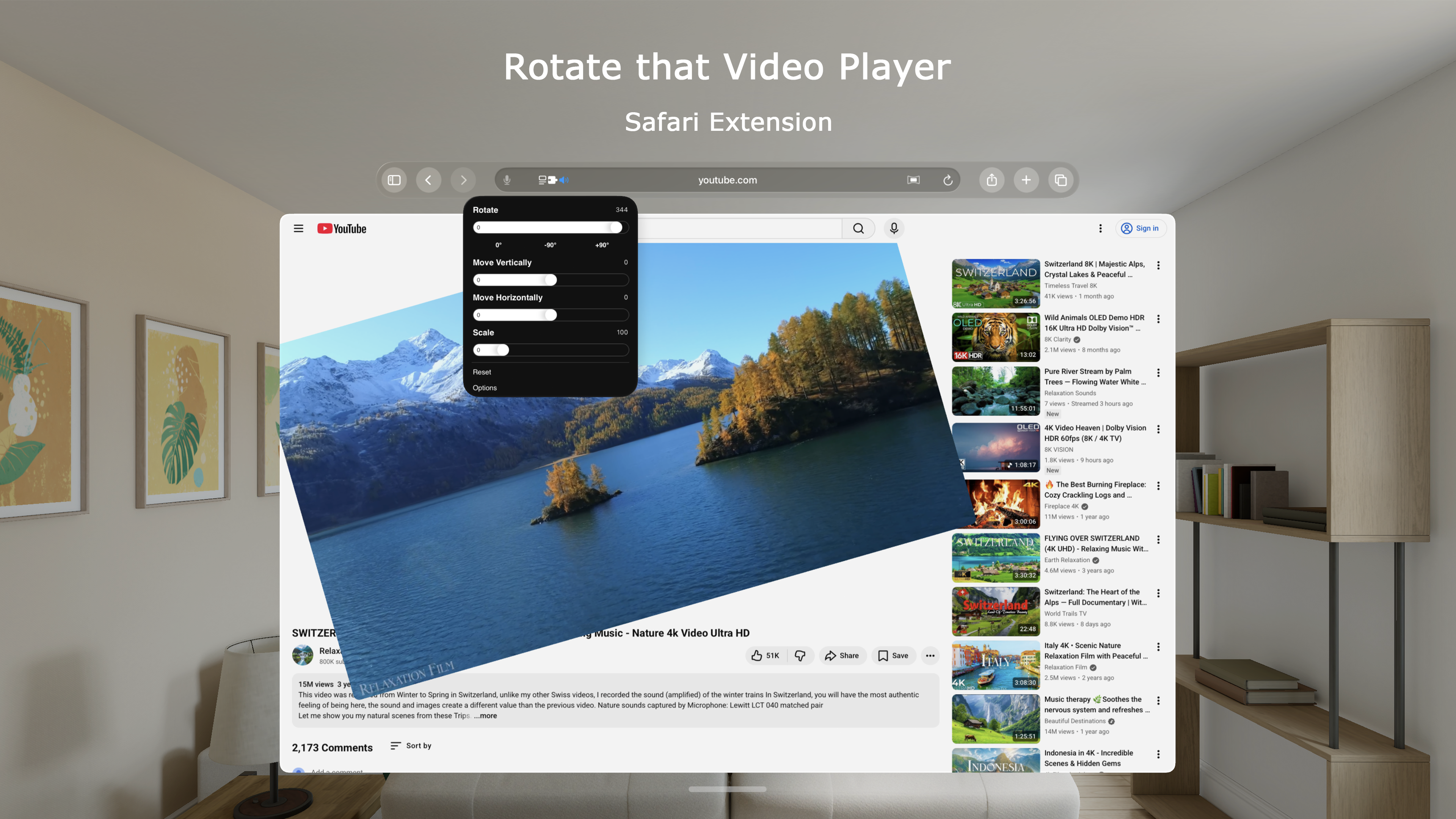Viewport: 1456px width, 819px height.
Task: Open Fireplace 4K channel name
Action: (x=1062, y=507)
